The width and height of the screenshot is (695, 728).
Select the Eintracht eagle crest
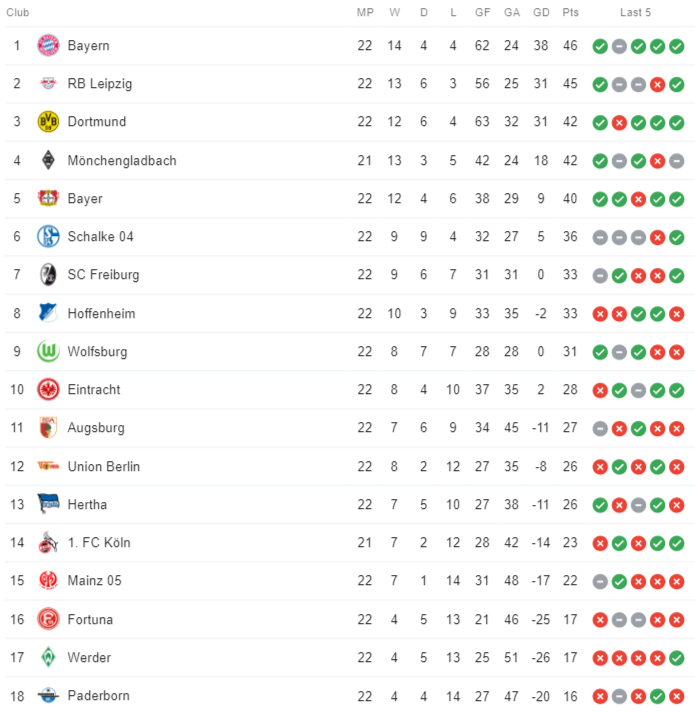(x=48, y=390)
